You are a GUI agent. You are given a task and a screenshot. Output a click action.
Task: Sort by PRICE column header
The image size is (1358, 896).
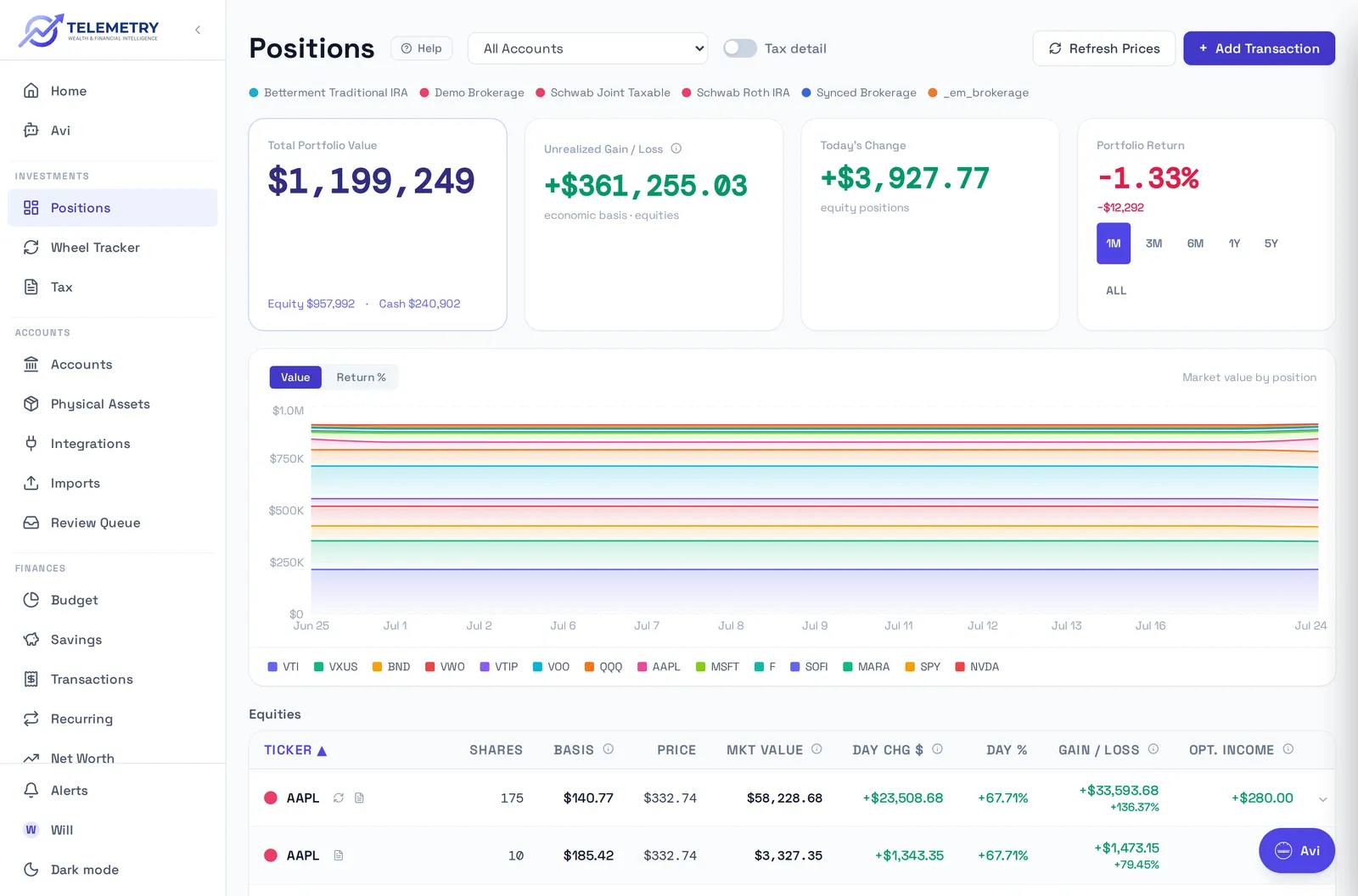(676, 750)
